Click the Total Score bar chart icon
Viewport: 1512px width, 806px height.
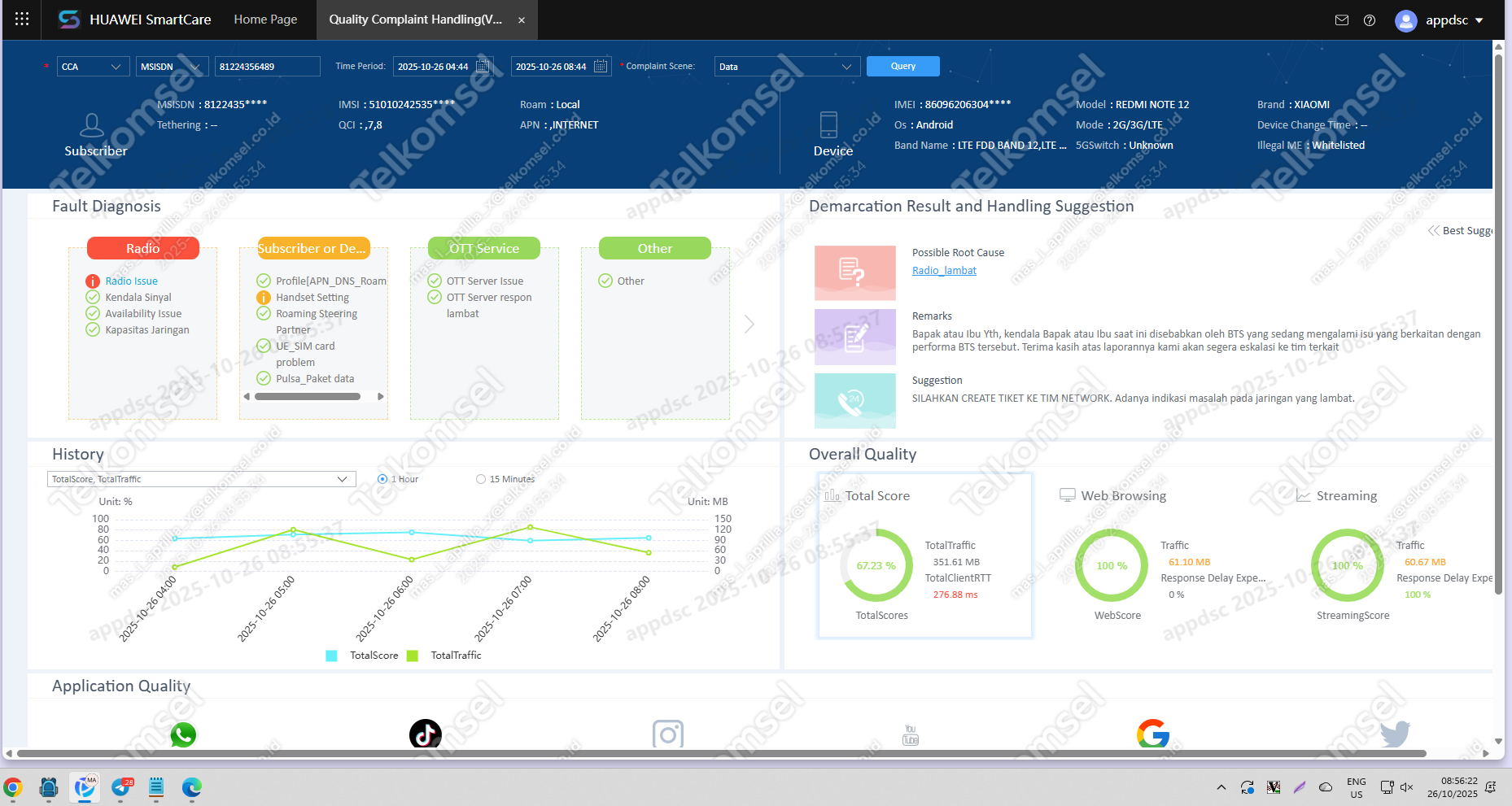coord(832,495)
